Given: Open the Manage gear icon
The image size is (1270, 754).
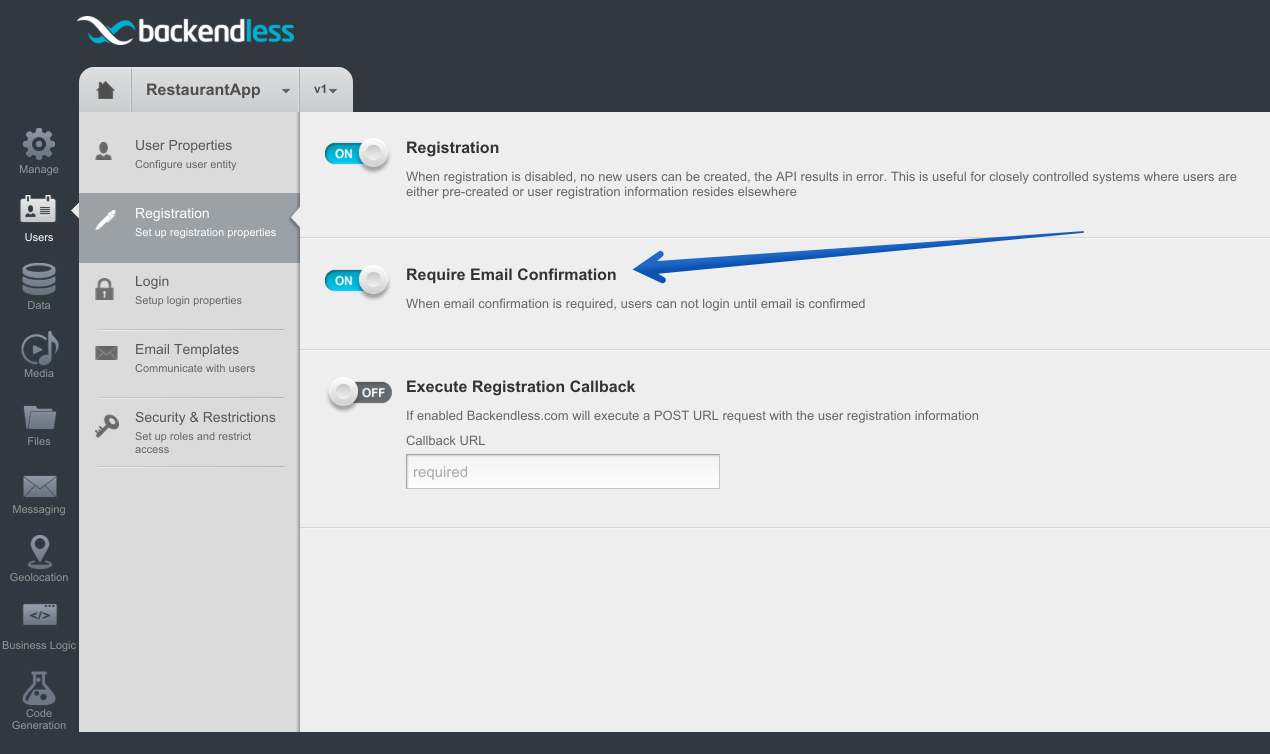Looking at the screenshot, I should [x=39, y=144].
